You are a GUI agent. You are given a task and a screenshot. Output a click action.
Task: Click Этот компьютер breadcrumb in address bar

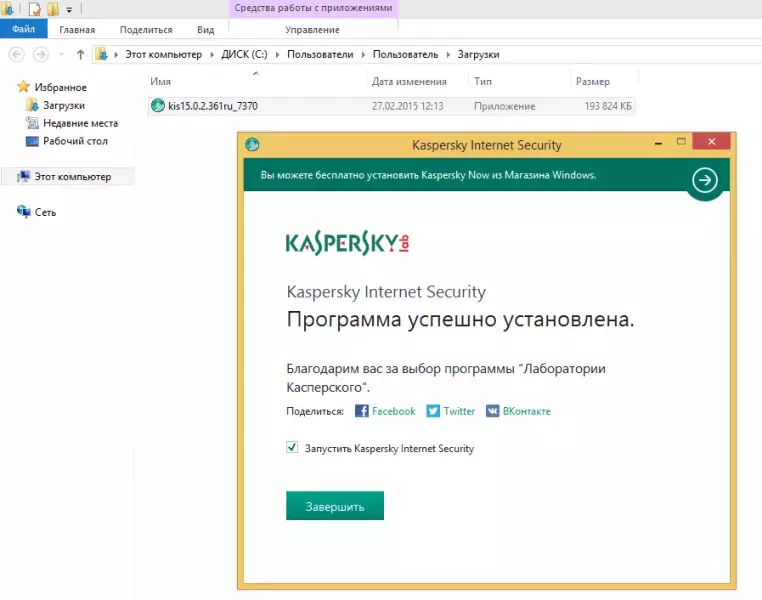click(x=164, y=54)
